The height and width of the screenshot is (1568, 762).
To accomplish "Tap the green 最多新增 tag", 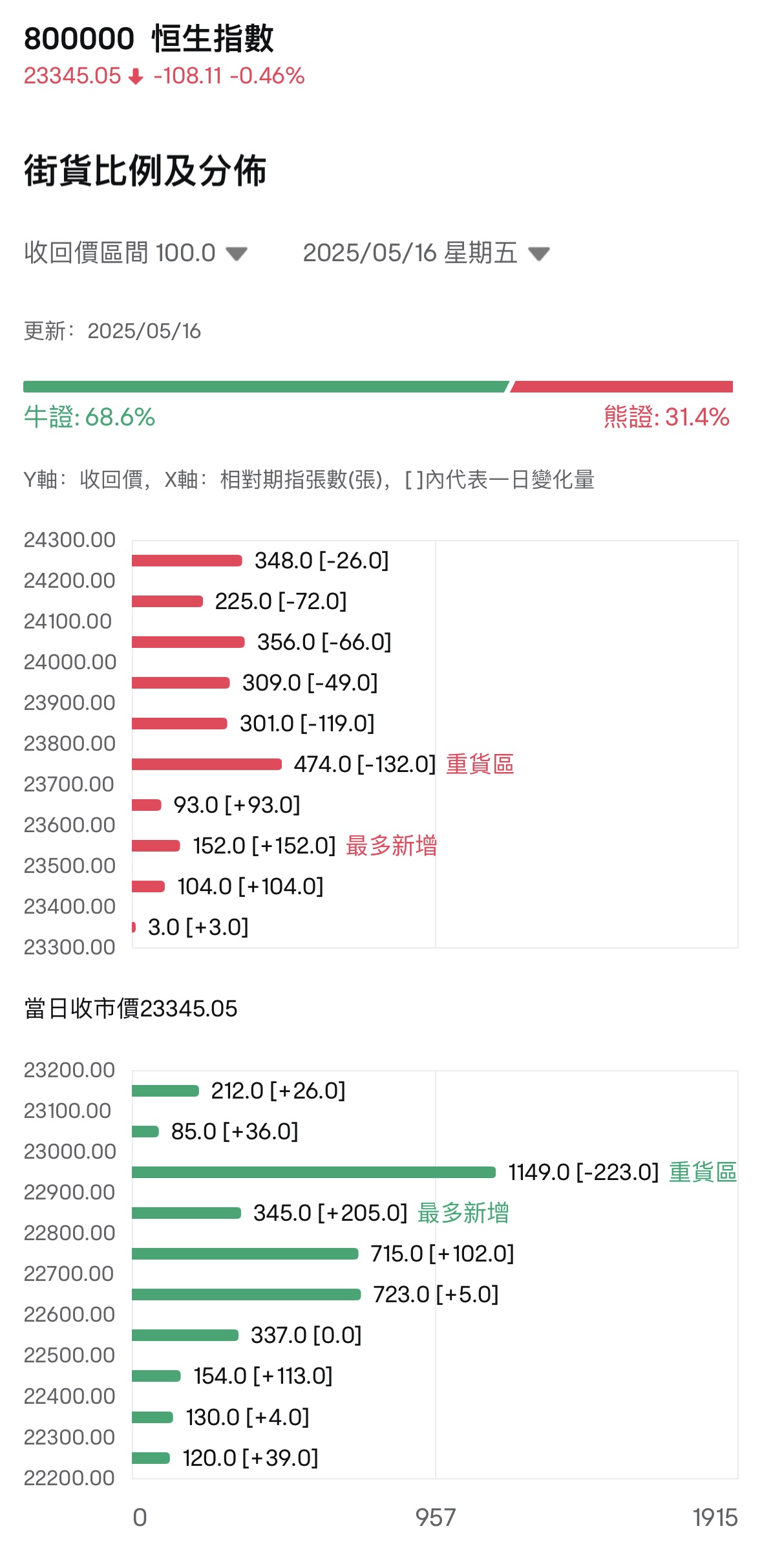I will 463,1213.
